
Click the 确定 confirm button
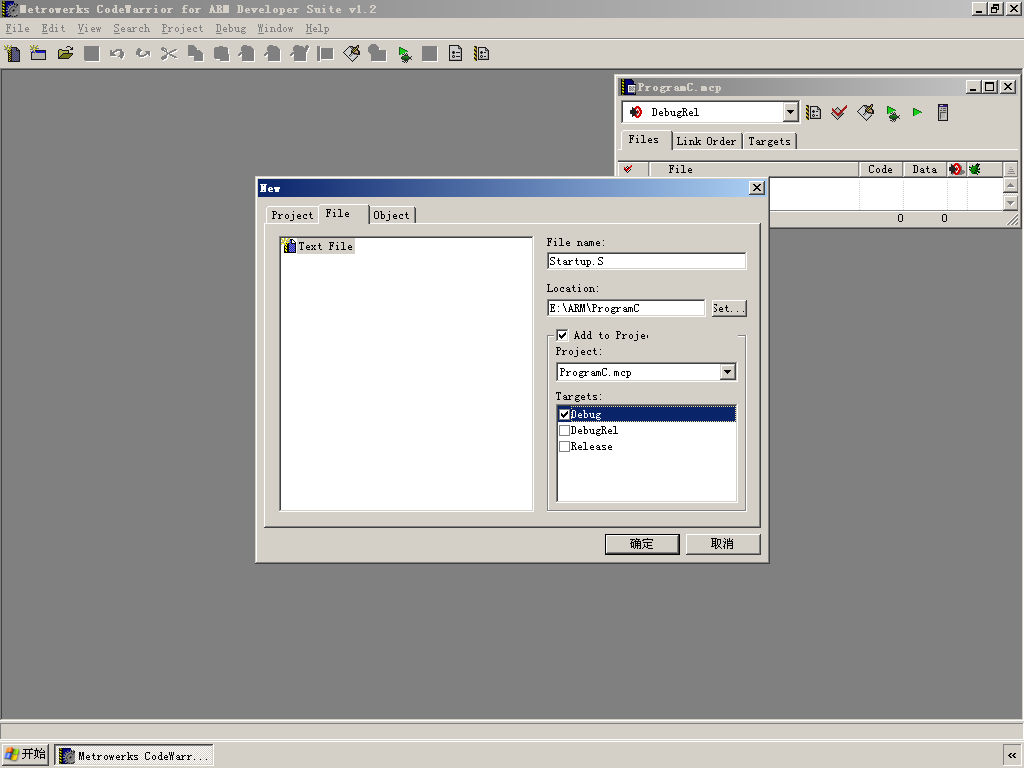tap(642, 544)
